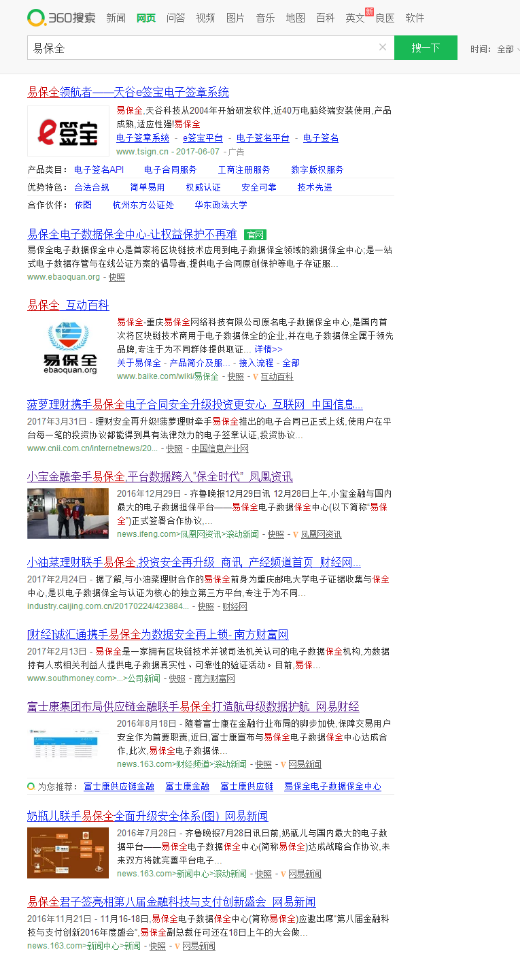Viewport: 521px width, 957px height.
Task: Open result 易保全君子签亮相第八届金融科技
Action: pos(171,901)
